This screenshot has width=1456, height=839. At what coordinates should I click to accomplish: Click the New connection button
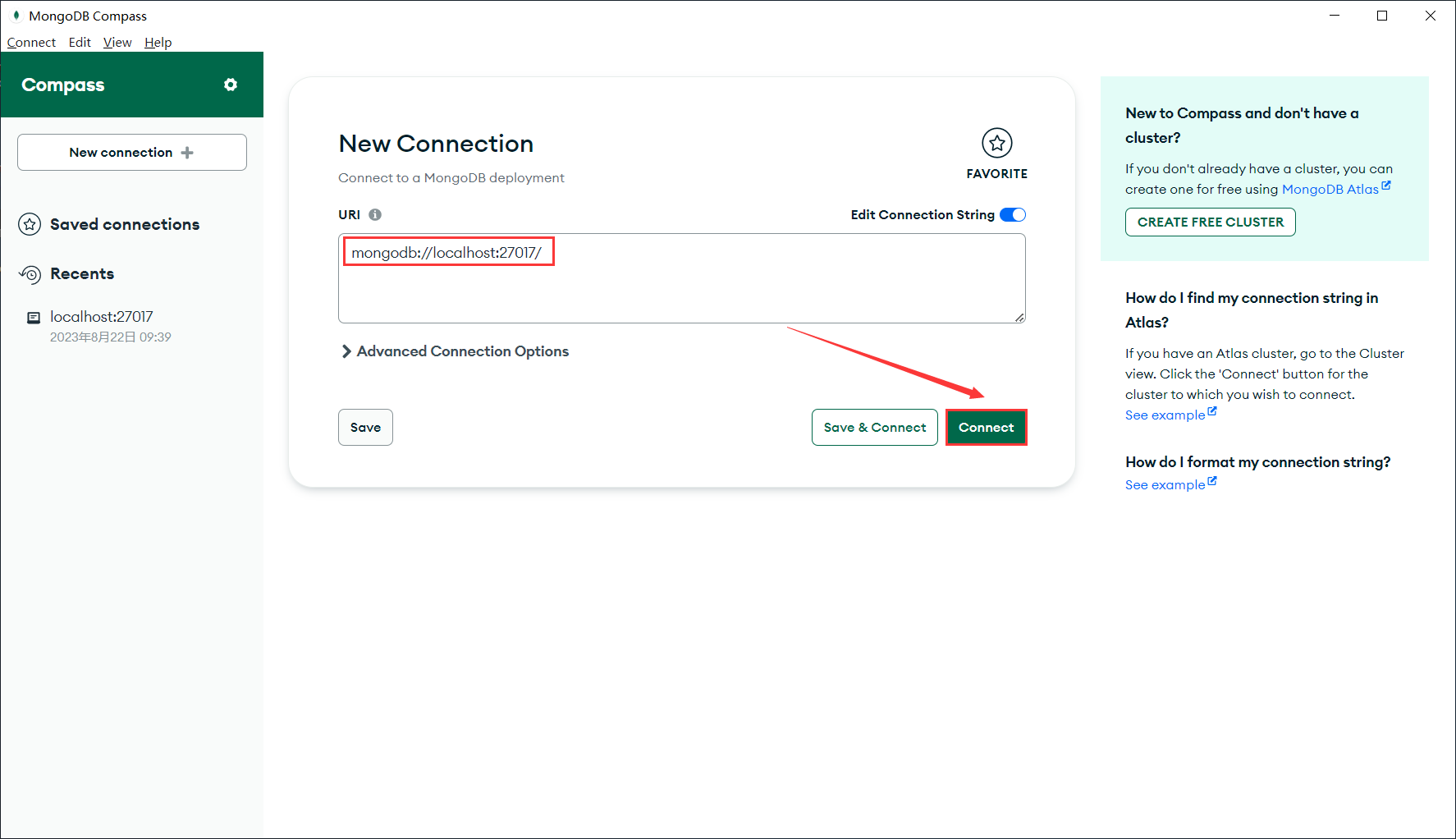tap(132, 153)
